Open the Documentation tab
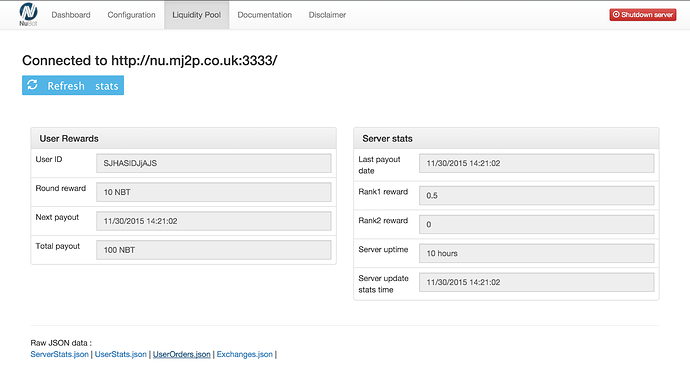 point(264,15)
